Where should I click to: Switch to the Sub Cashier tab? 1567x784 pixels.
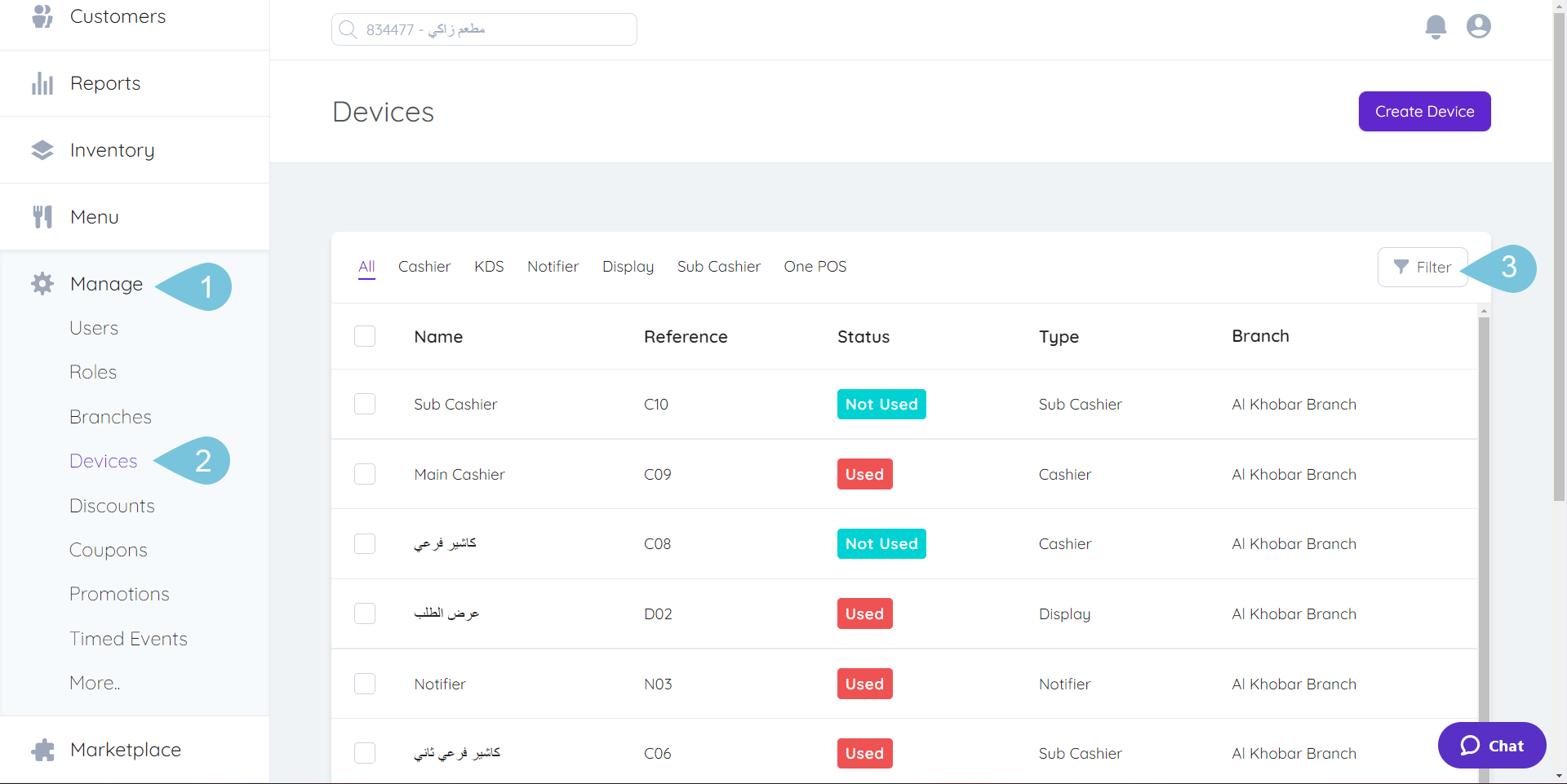pos(719,267)
